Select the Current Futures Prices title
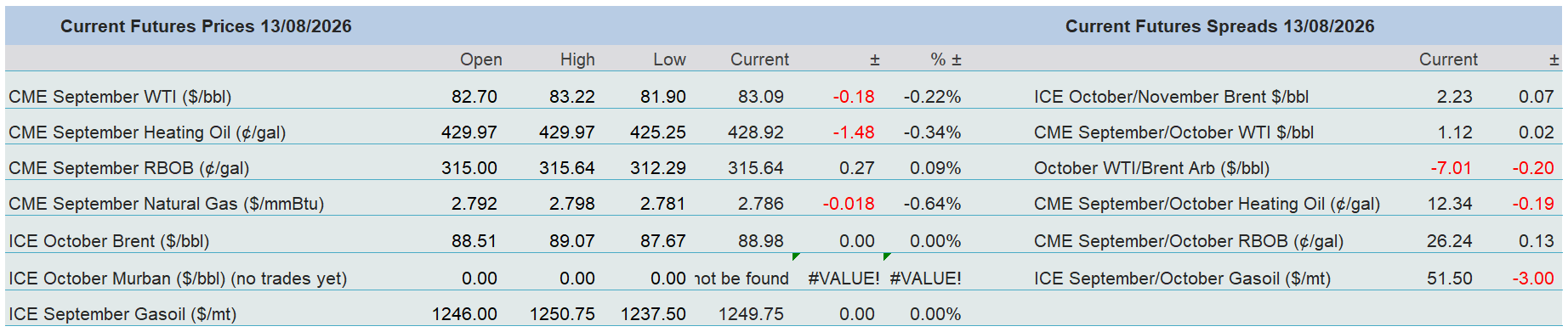 [x=206, y=26]
